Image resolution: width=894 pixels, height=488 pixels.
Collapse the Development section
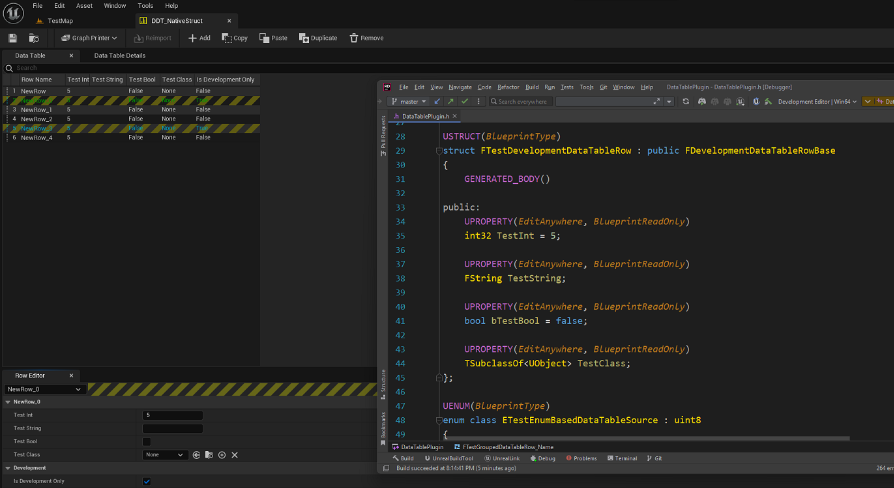pyautogui.click(x=8, y=468)
